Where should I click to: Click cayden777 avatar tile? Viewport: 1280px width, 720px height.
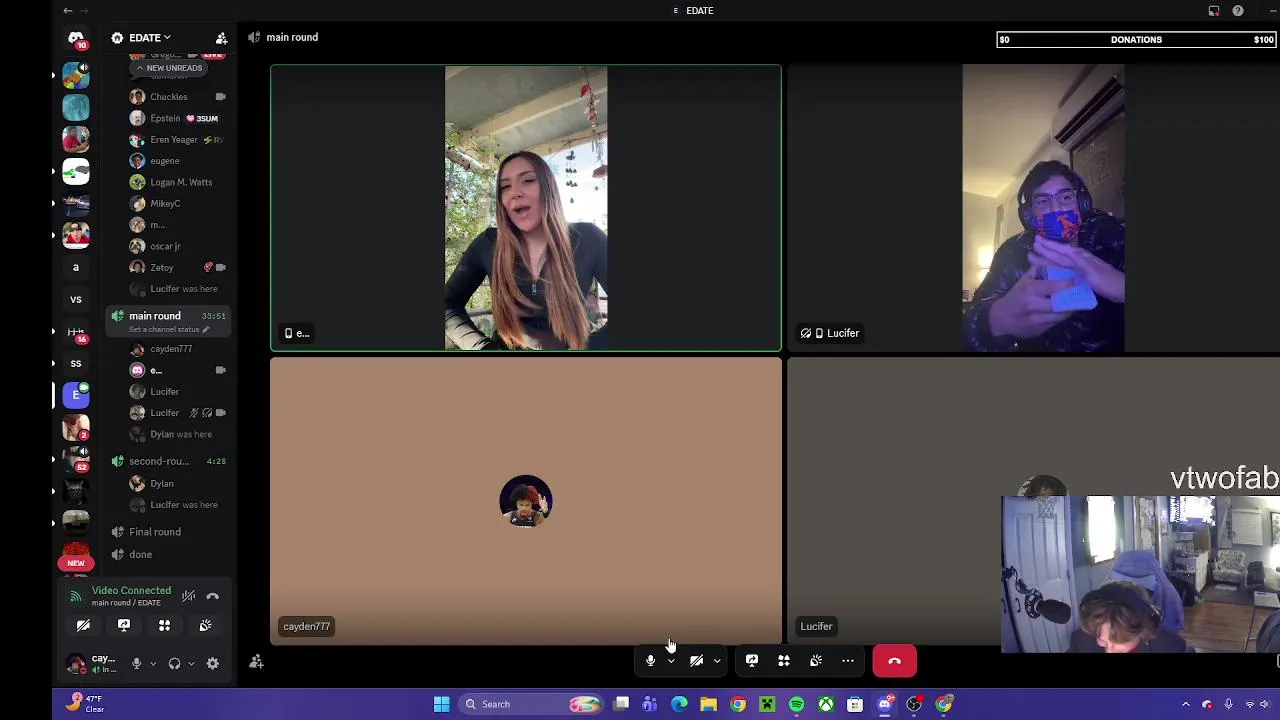click(526, 501)
